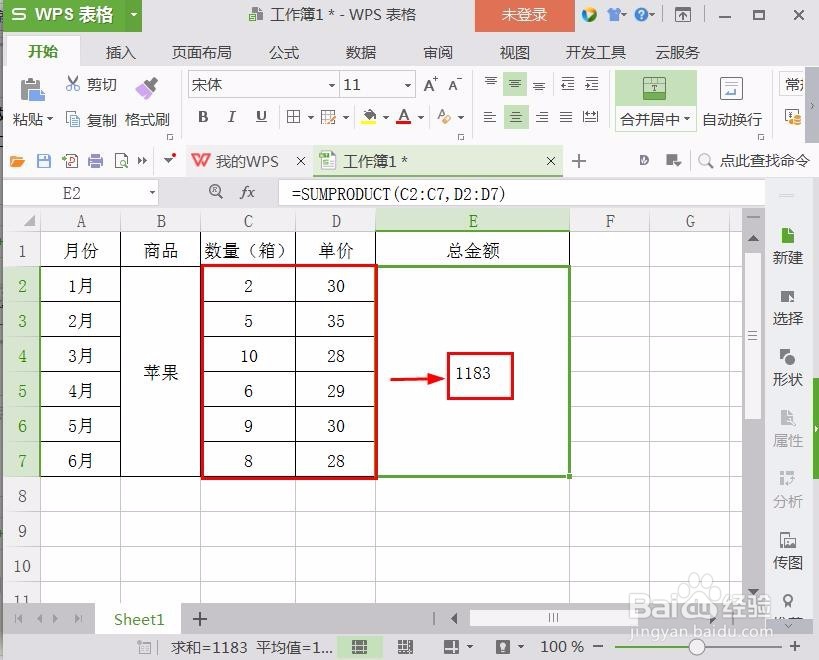Image resolution: width=819 pixels, height=660 pixels.
Task: Toggle italic formatting
Action: [230, 117]
